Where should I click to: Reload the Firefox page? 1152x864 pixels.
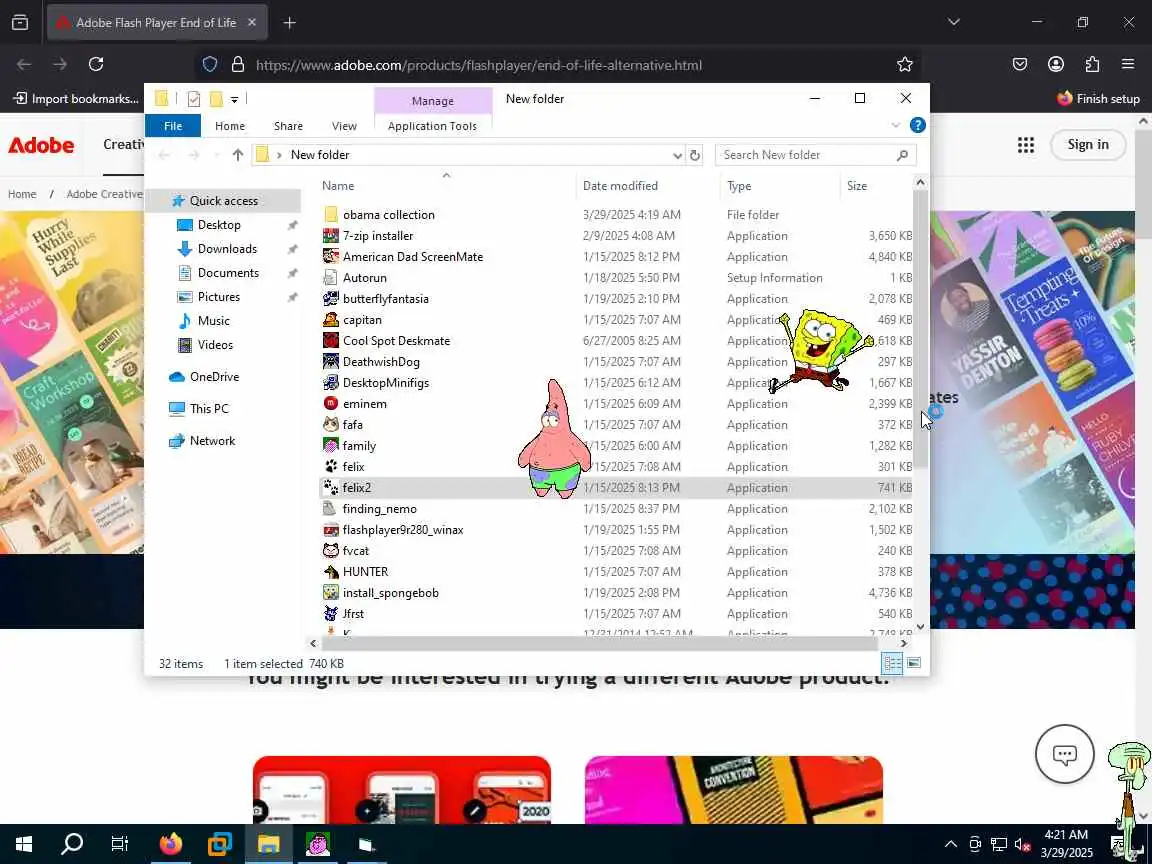tap(96, 65)
